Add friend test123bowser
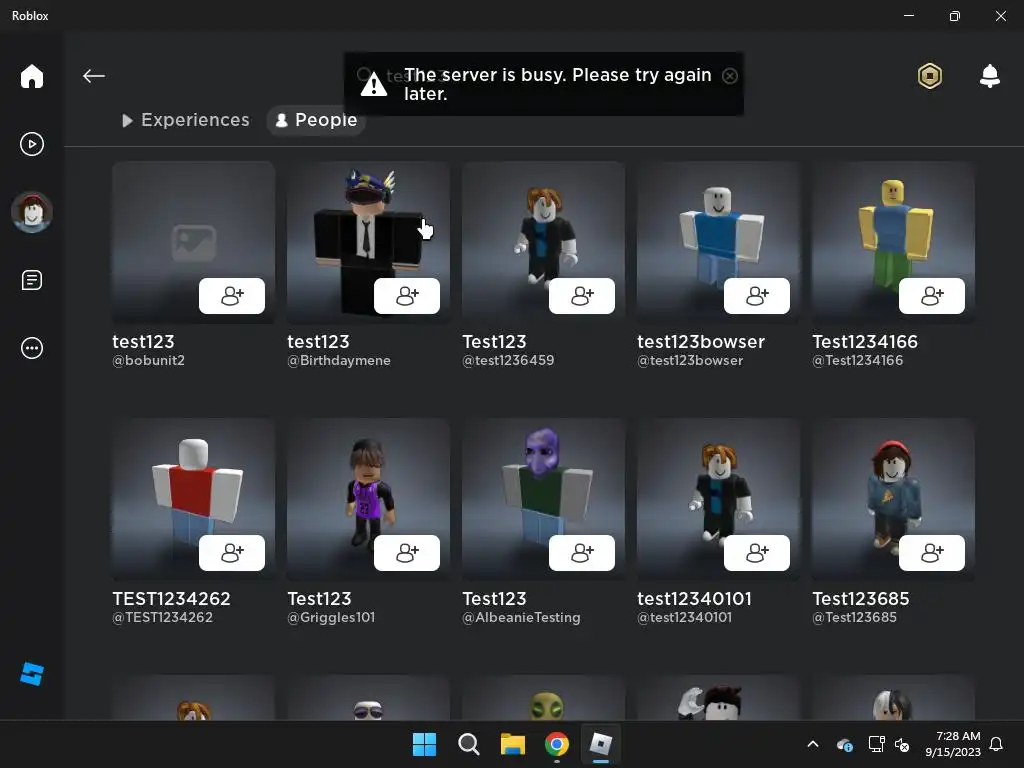This screenshot has width=1024, height=768. tap(757, 296)
